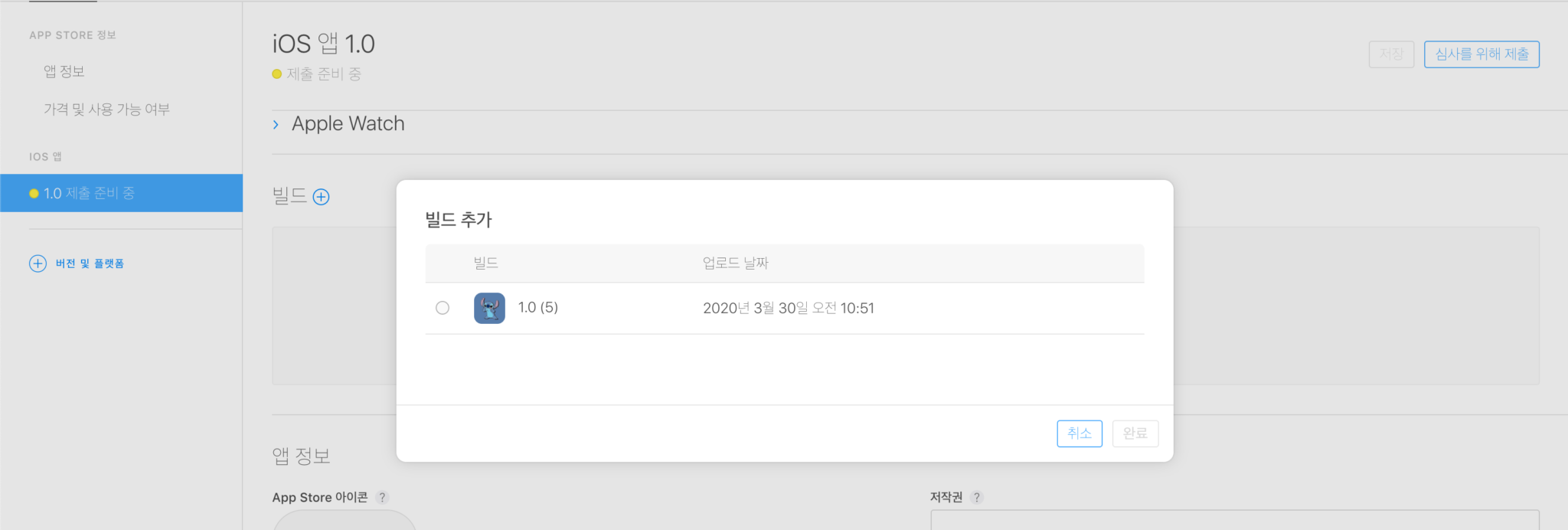The image size is (1568, 530).
Task: Click the status dot in sidebar version item
Action: click(32, 193)
